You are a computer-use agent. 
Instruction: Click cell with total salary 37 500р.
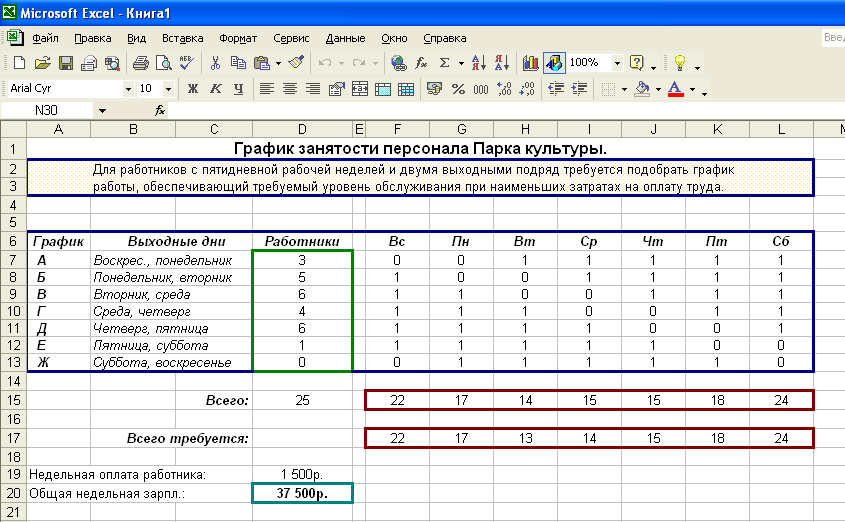[303, 493]
